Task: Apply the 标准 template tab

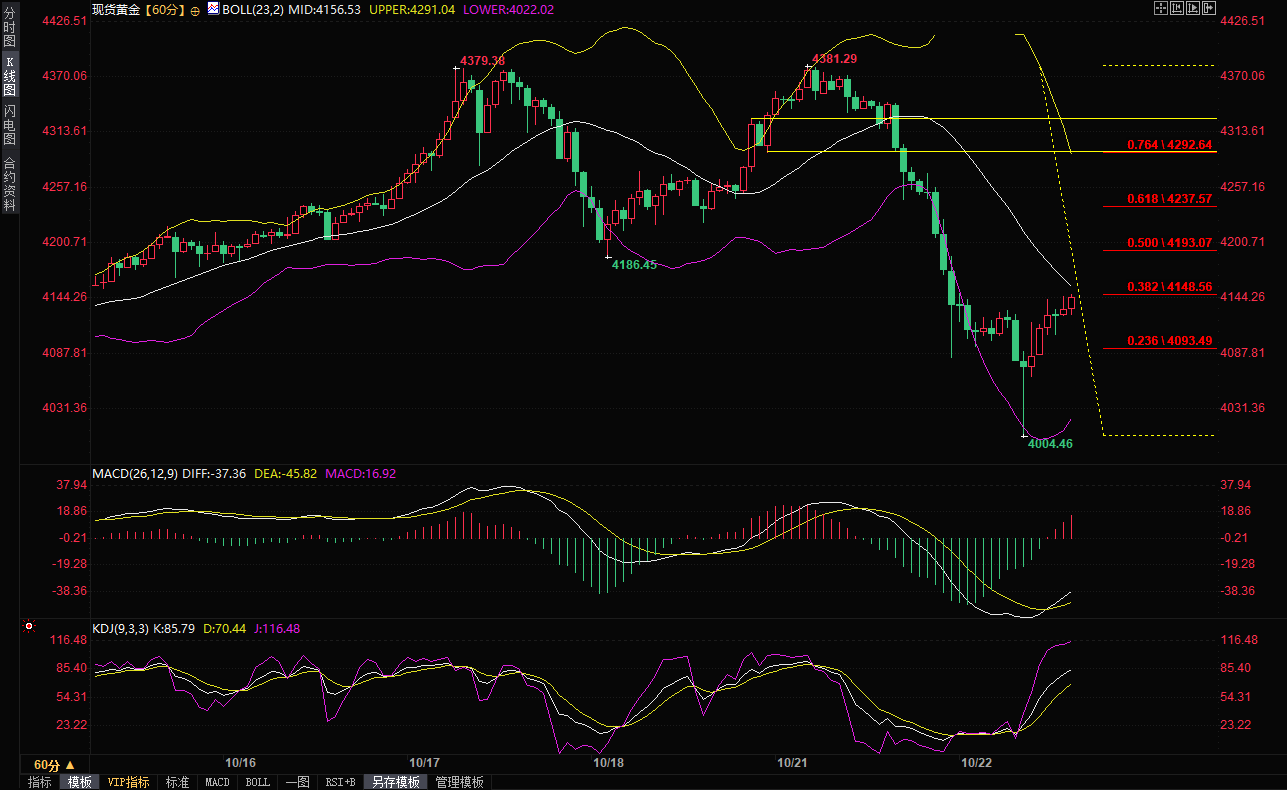Action: [x=177, y=782]
